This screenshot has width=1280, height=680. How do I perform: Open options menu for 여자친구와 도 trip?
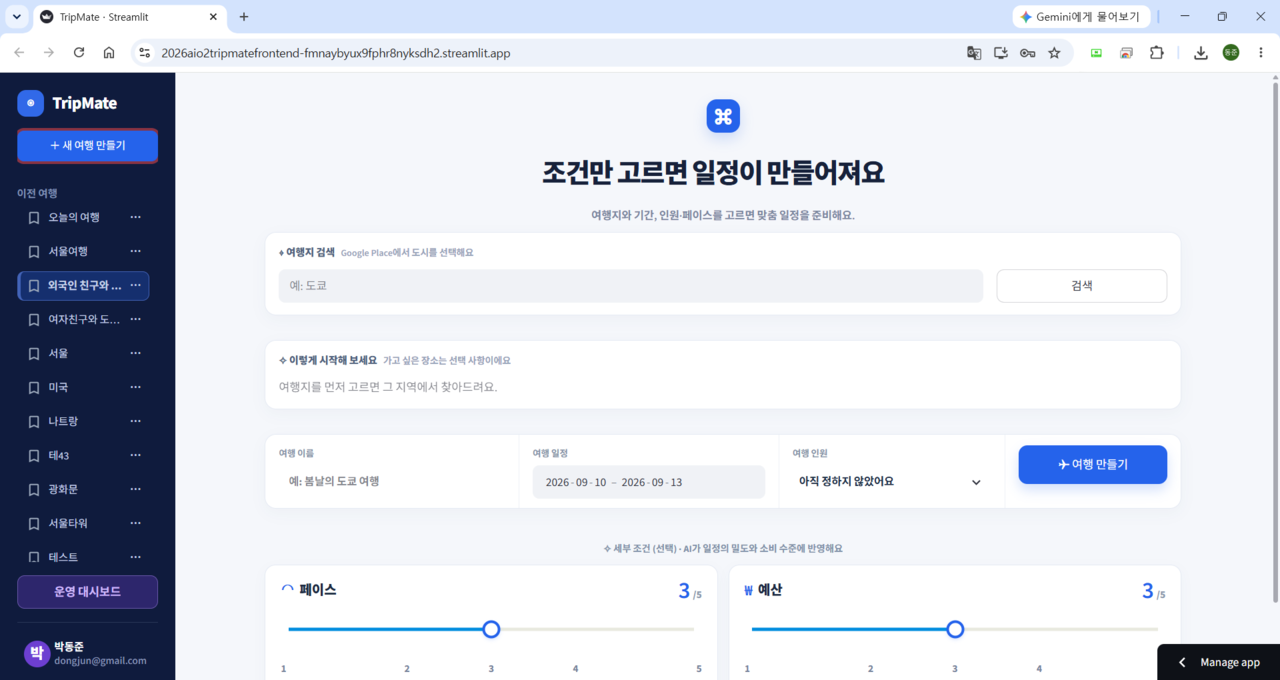[136, 319]
